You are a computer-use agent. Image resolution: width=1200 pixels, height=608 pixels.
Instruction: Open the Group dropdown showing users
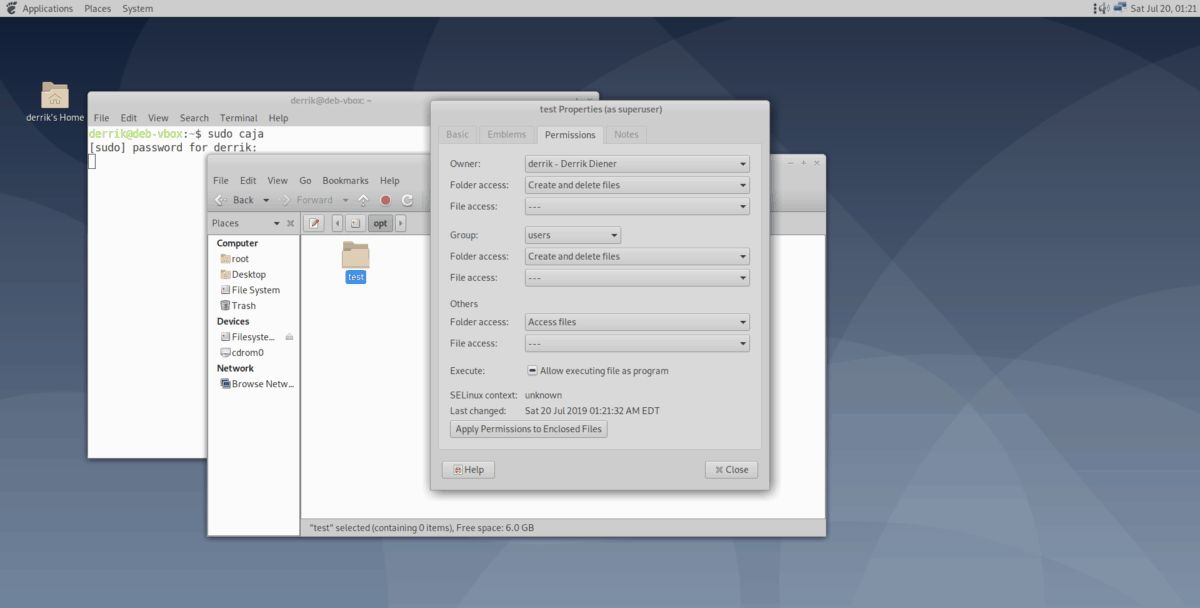click(573, 235)
